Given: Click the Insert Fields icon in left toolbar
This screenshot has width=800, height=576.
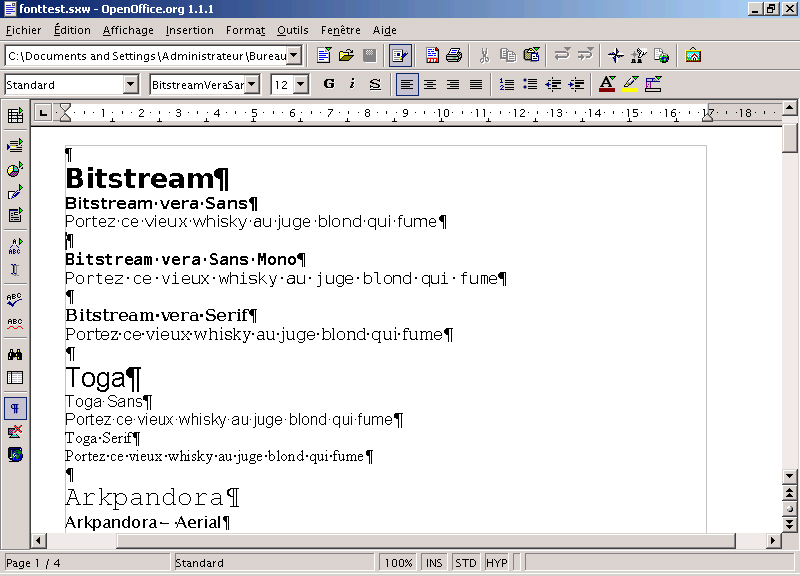Looking at the screenshot, I should [x=15, y=146].
